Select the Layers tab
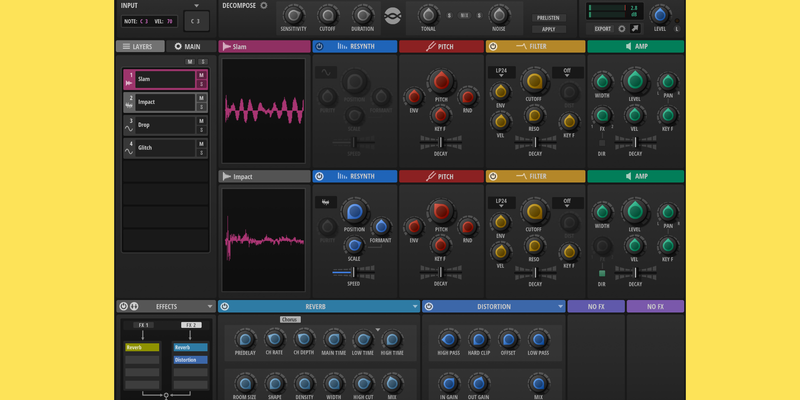Image resolution: width=800 pixels, height=400 pixels. coord(142,46)
